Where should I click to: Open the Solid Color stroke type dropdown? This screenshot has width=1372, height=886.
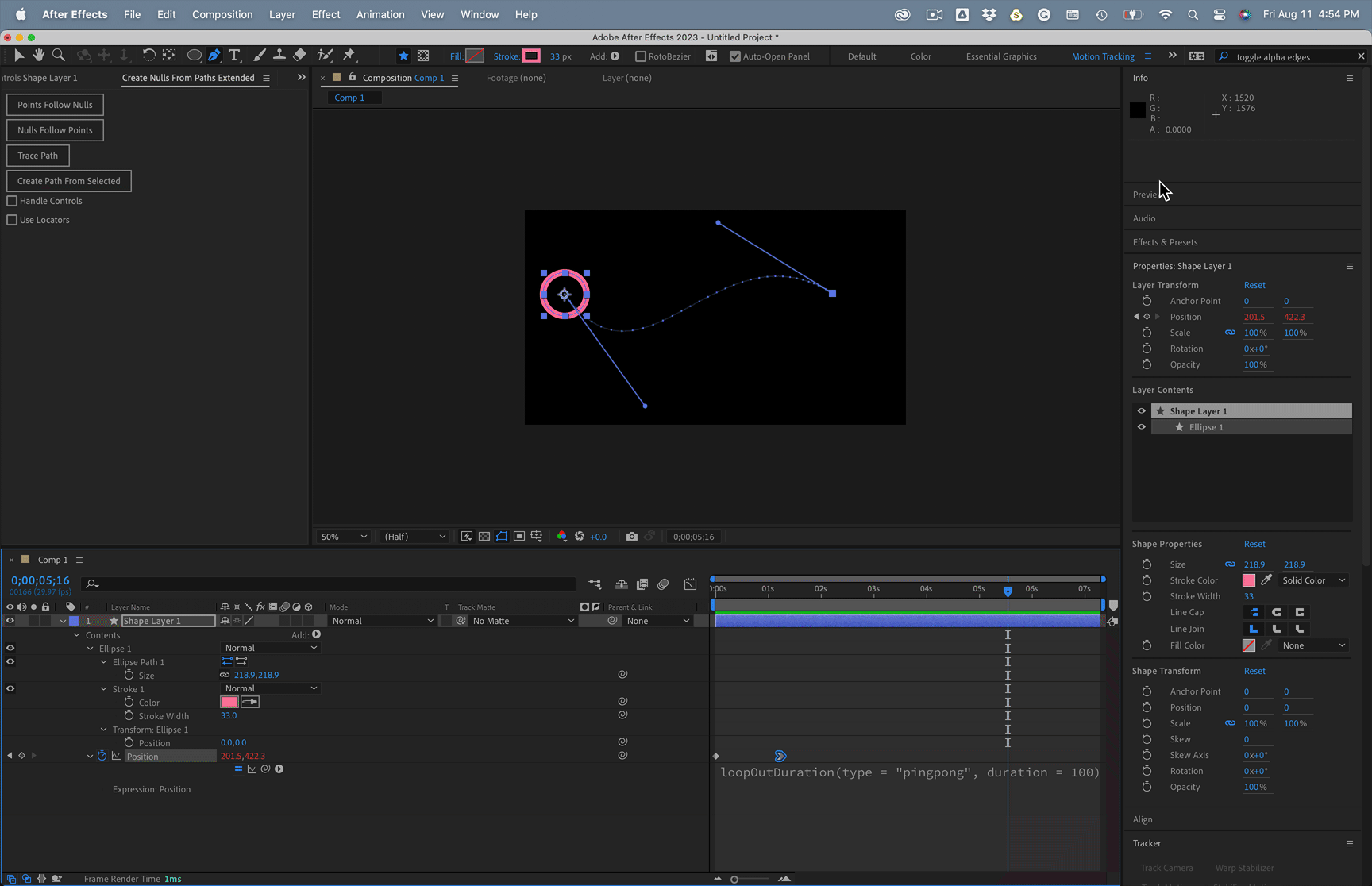tap(1314, 580)
